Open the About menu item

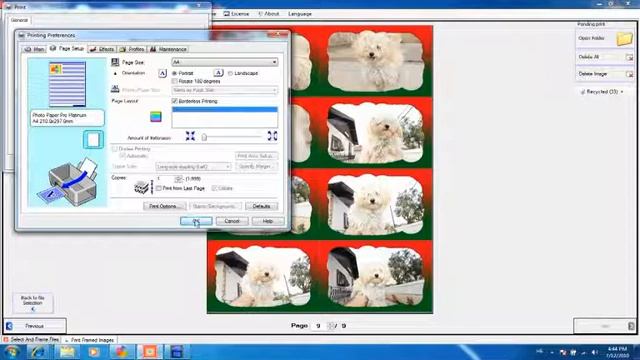click(269, 14)
